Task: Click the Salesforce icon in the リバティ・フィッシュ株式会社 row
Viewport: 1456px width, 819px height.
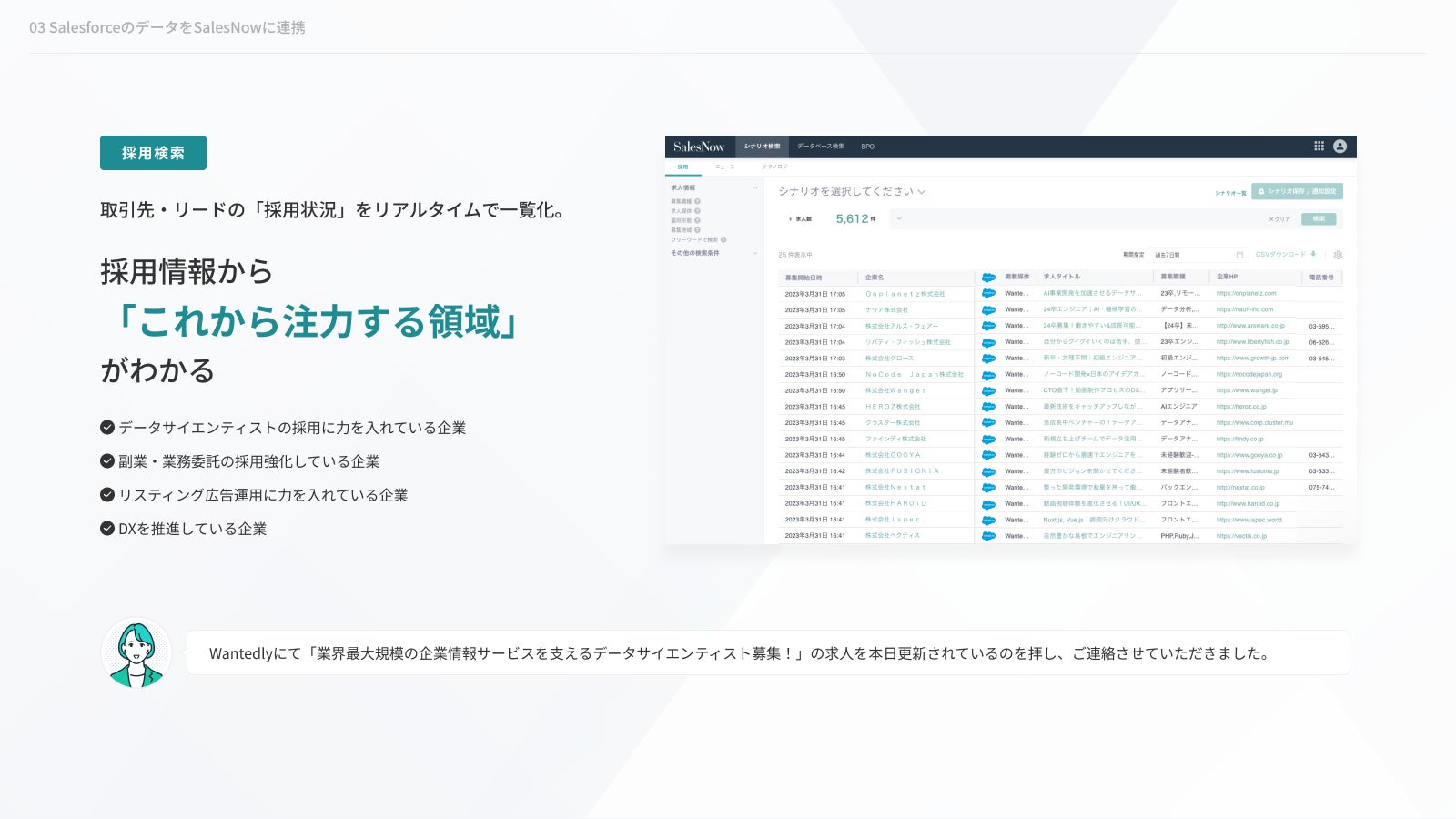Action: (989, 343)
